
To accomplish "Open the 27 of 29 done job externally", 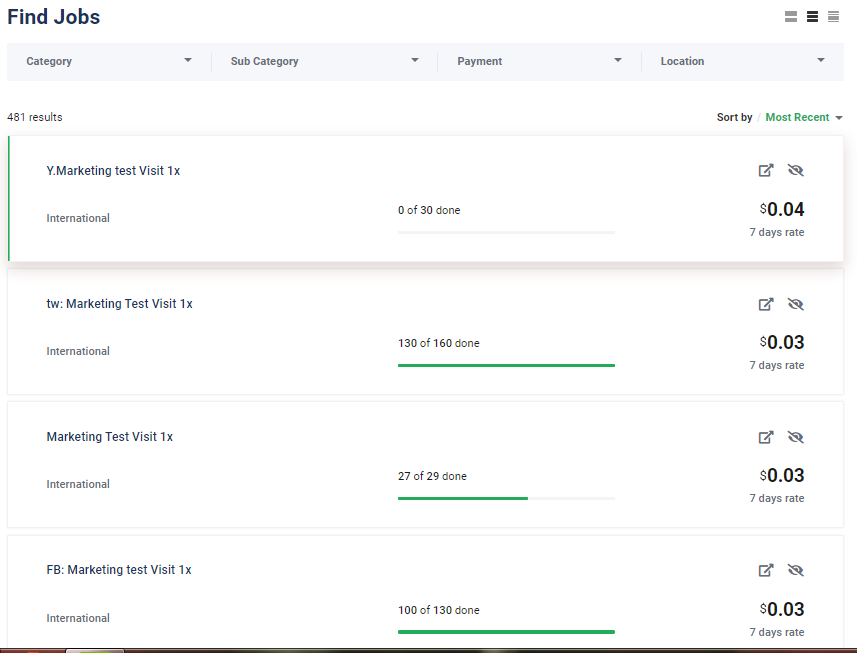I will [766, 437].
